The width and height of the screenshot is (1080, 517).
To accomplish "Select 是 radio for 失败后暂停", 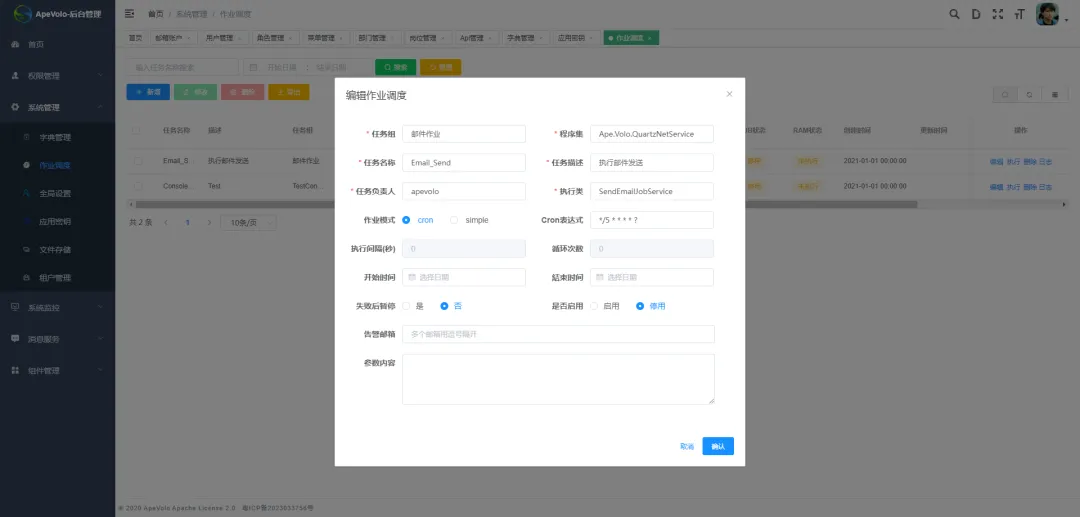I will 406,306.
